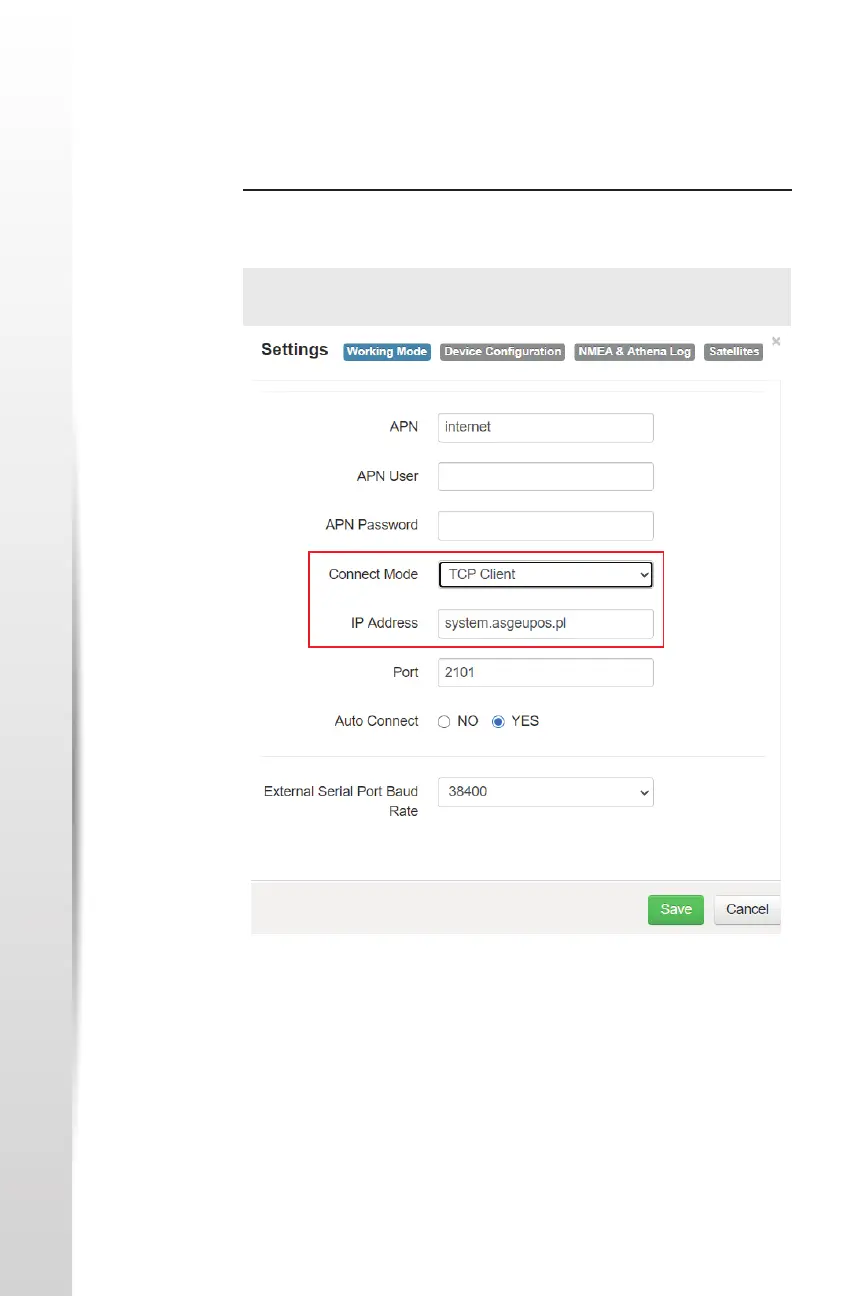The width and height of the screenshot is (864, 1296).
Task: Click the APN input field
Action: pos(546,427)
